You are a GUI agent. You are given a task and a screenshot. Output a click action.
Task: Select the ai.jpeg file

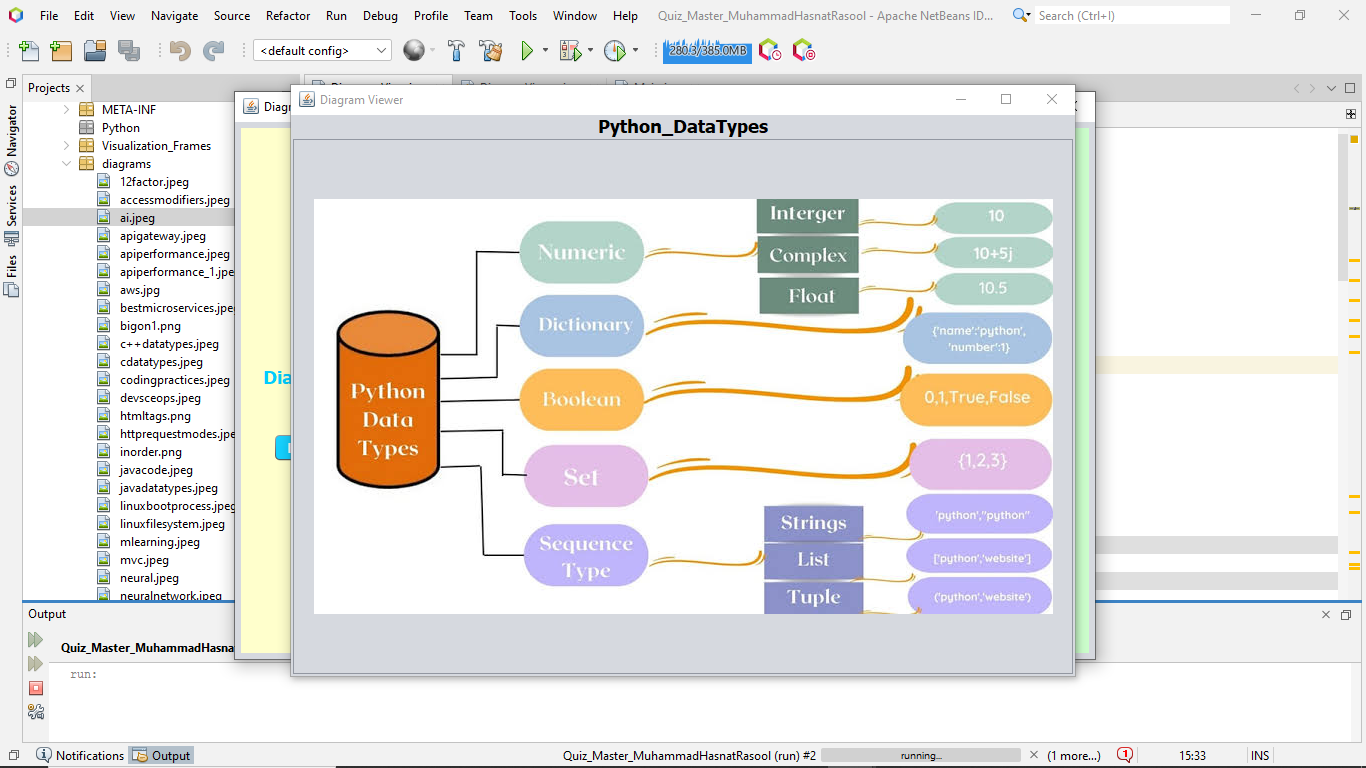(137, 217)
